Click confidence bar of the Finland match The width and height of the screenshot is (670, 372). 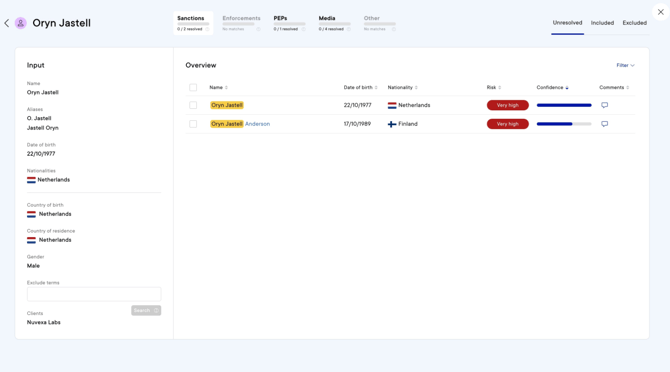(564, 124)
